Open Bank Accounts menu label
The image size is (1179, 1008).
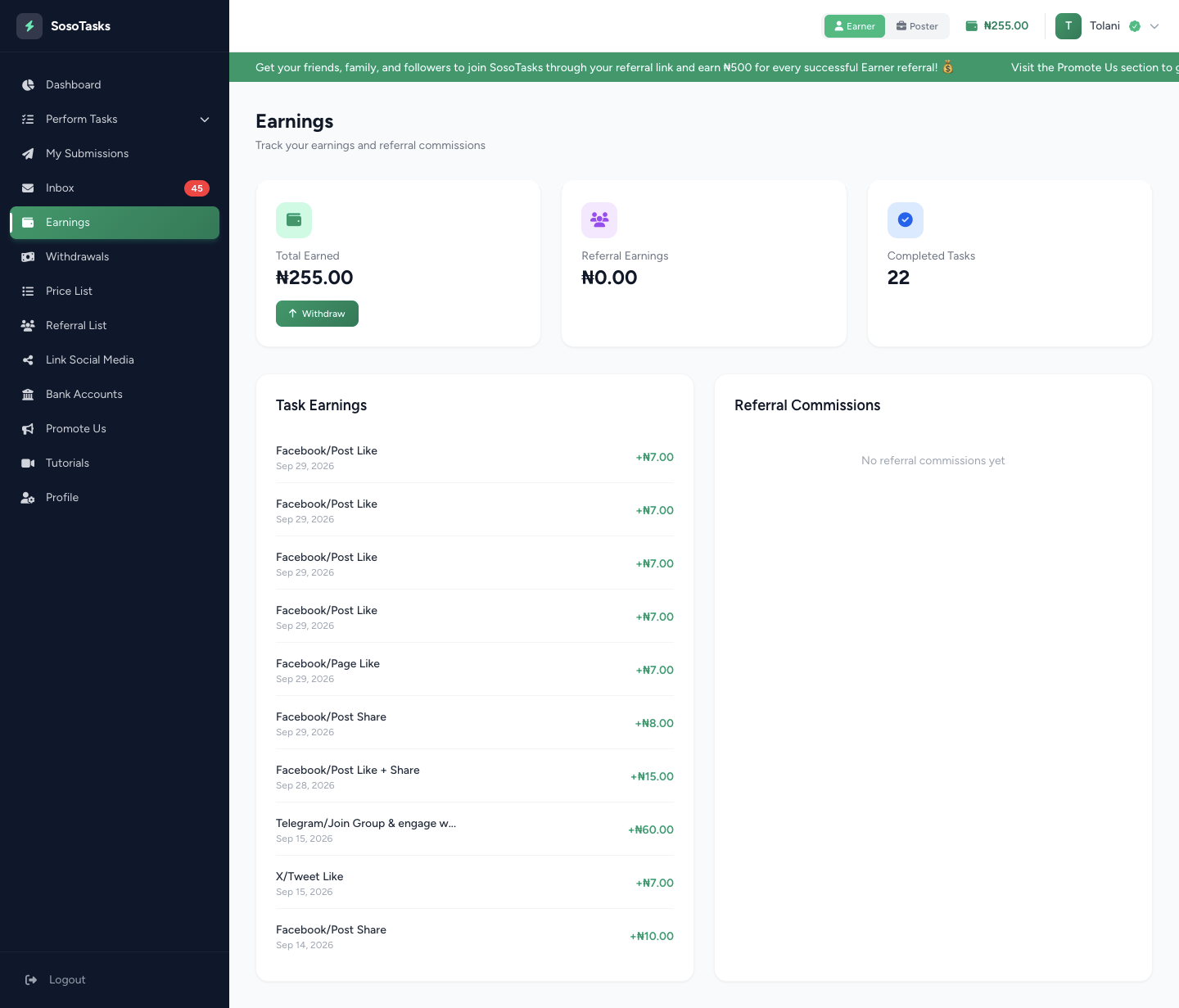tap(84, 395)
